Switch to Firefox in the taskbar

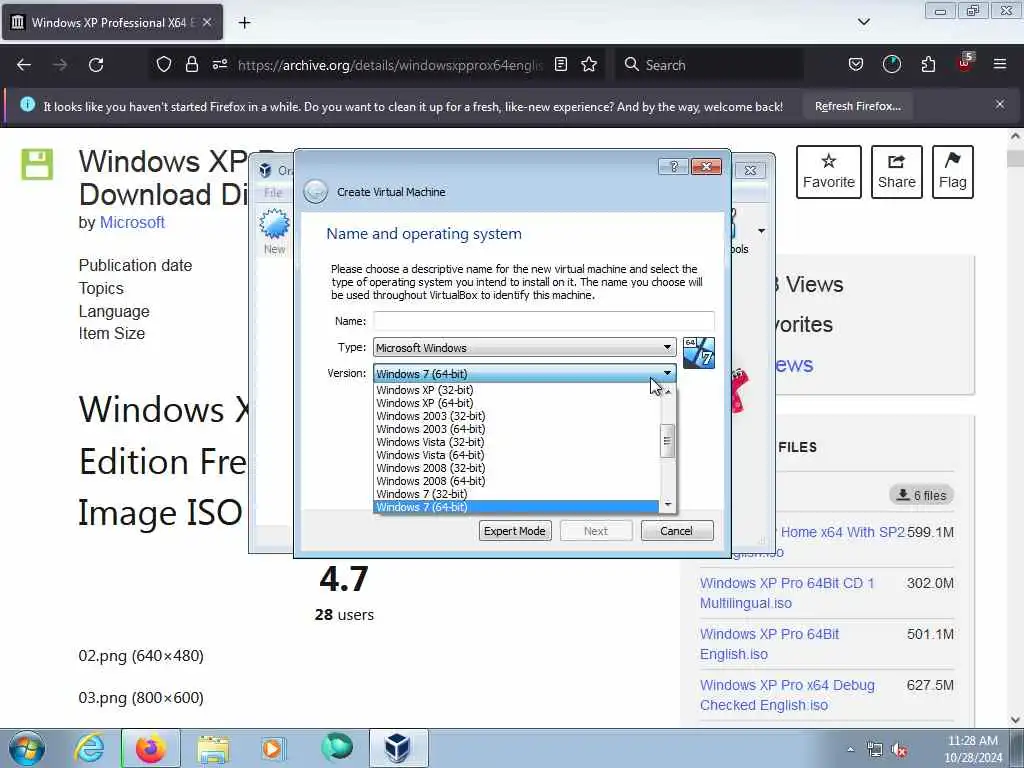point(150,748)
